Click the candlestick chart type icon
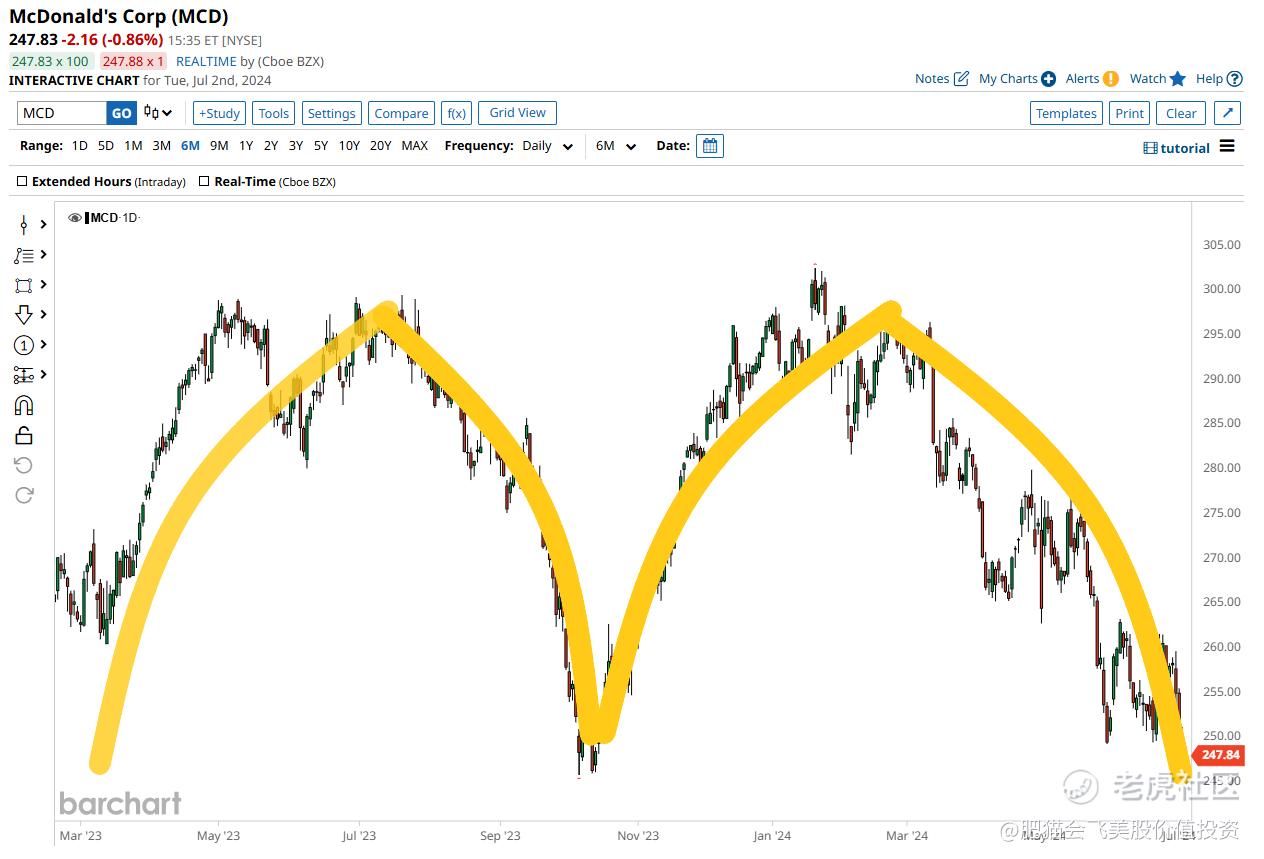 (150, 113)
